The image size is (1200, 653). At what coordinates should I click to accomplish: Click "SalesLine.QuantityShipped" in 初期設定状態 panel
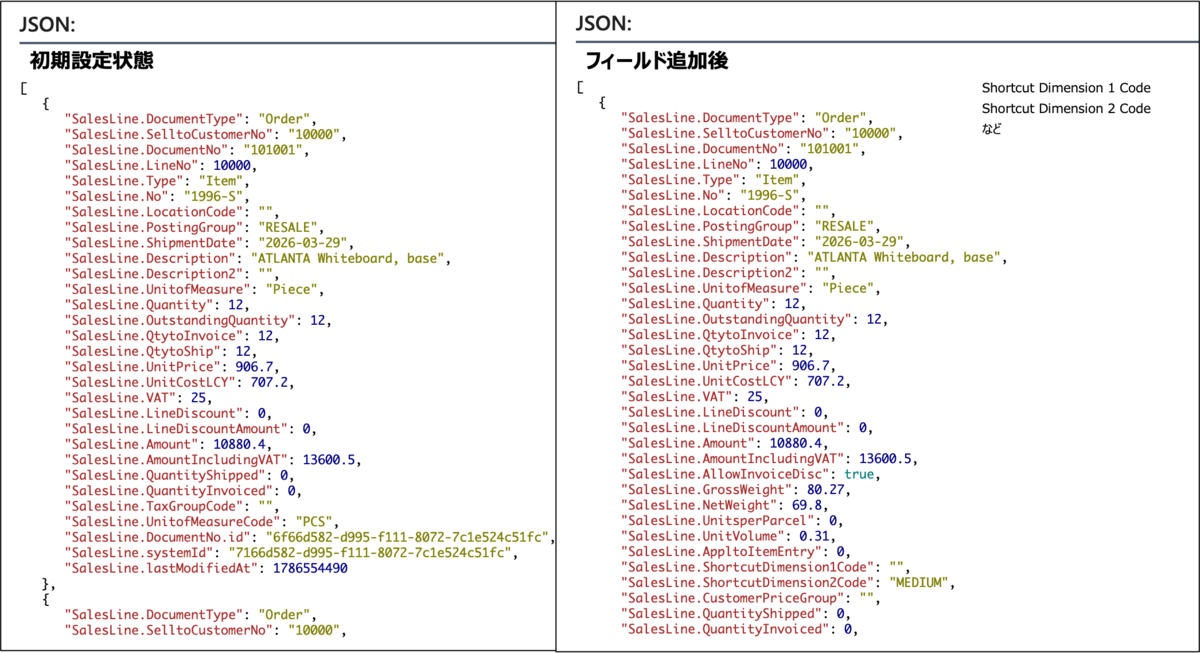coord(165,475)
